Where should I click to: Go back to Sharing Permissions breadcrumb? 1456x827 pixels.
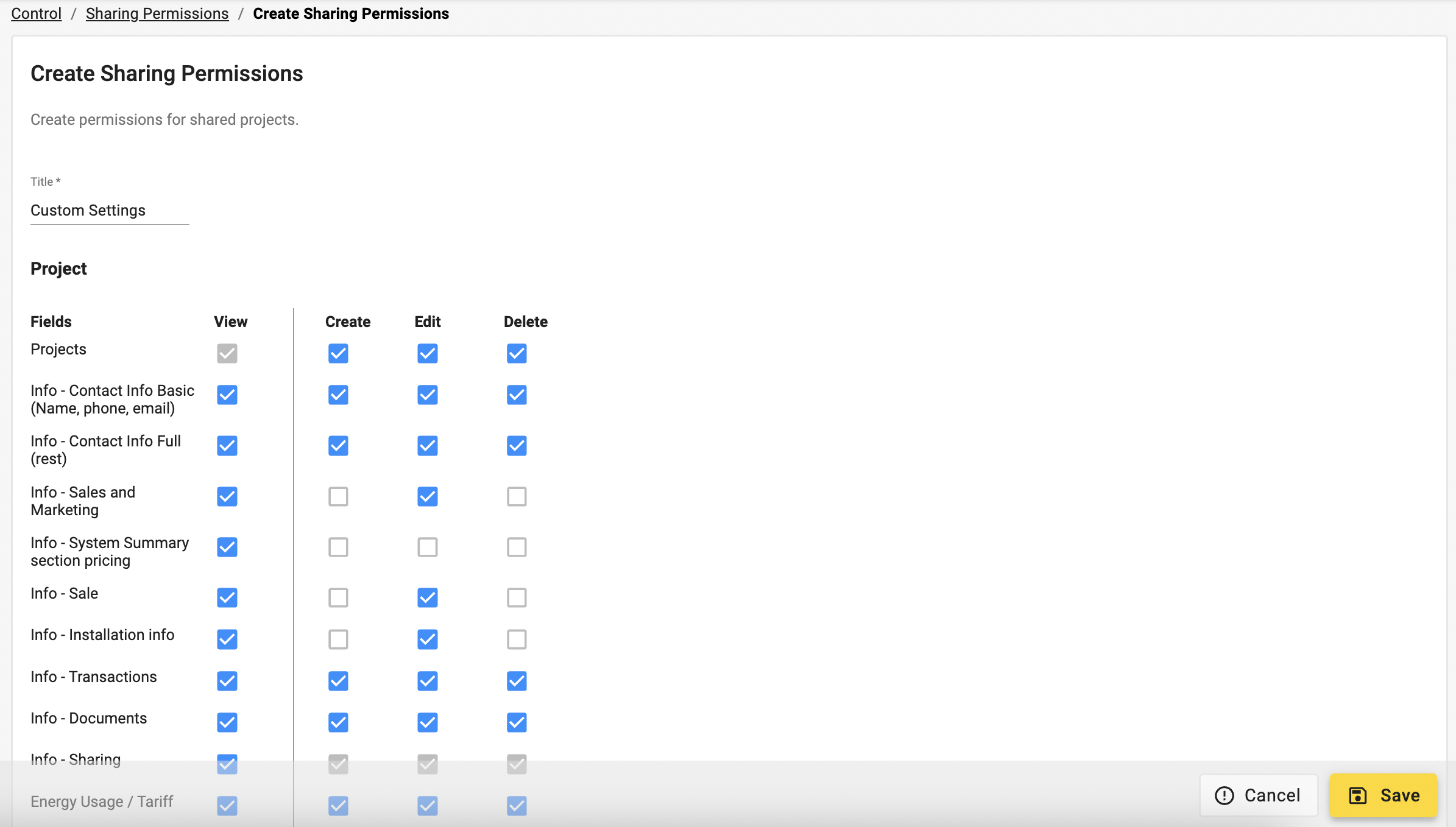click(x=157, y=13)
